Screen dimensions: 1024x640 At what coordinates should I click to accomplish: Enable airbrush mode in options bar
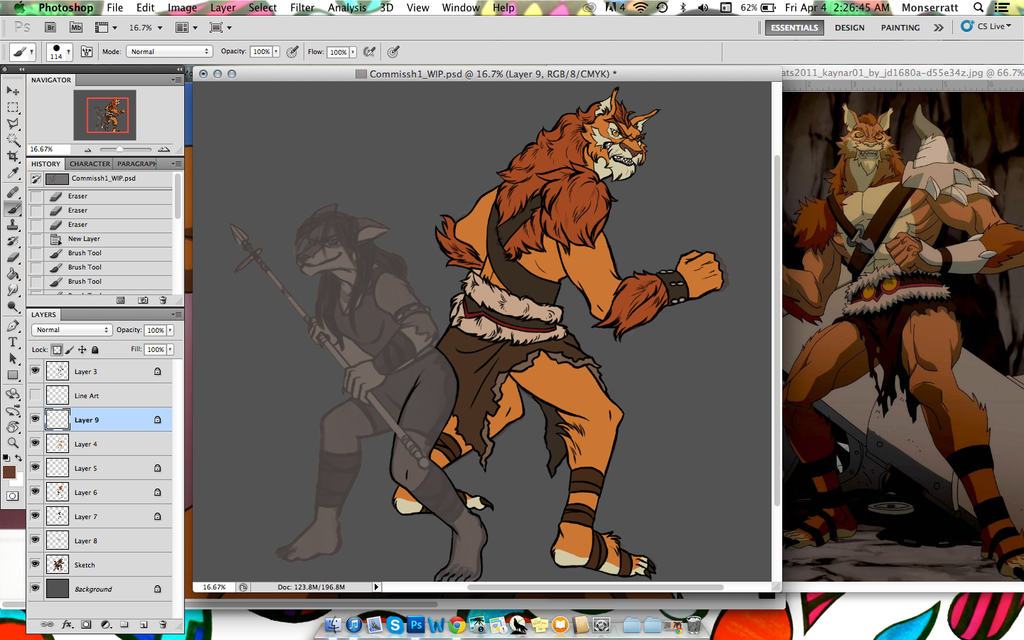[x=370, y=52]
